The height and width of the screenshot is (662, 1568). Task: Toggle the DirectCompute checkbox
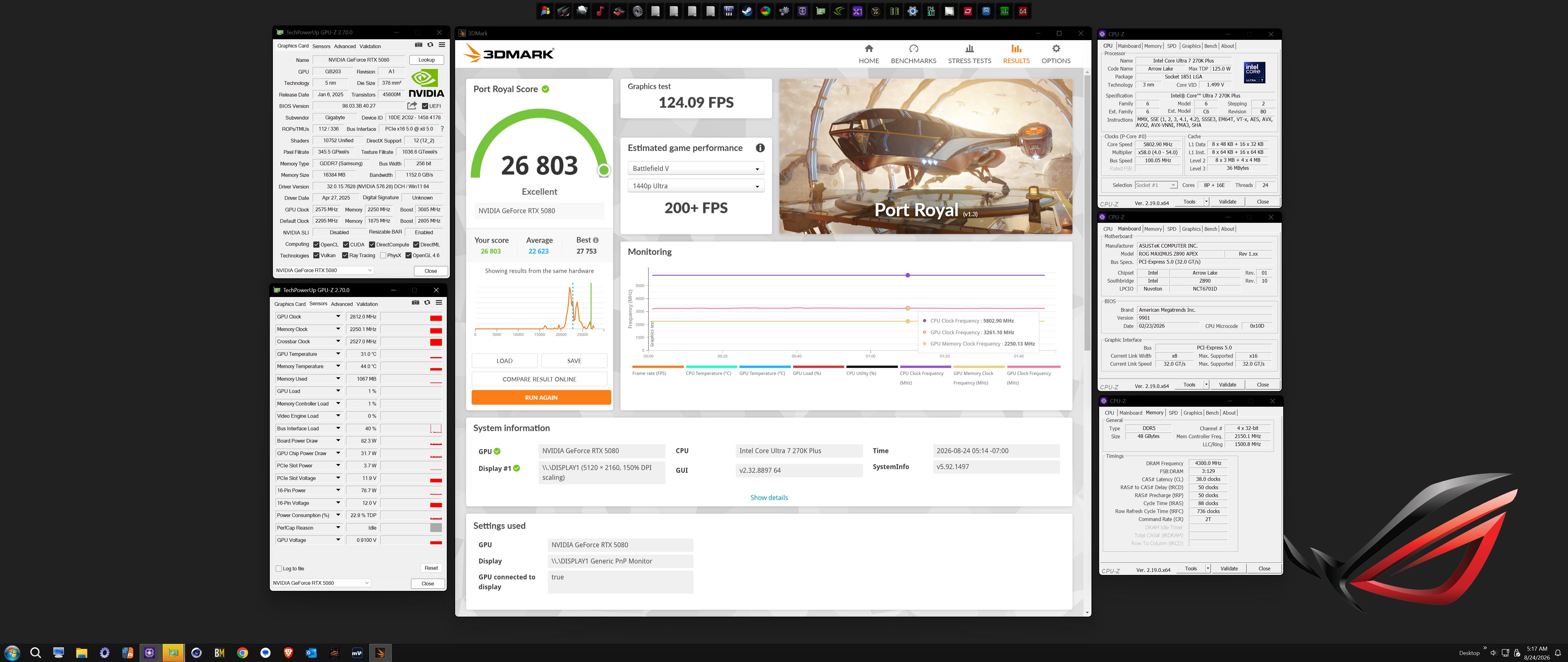click(x=372, y=245)
